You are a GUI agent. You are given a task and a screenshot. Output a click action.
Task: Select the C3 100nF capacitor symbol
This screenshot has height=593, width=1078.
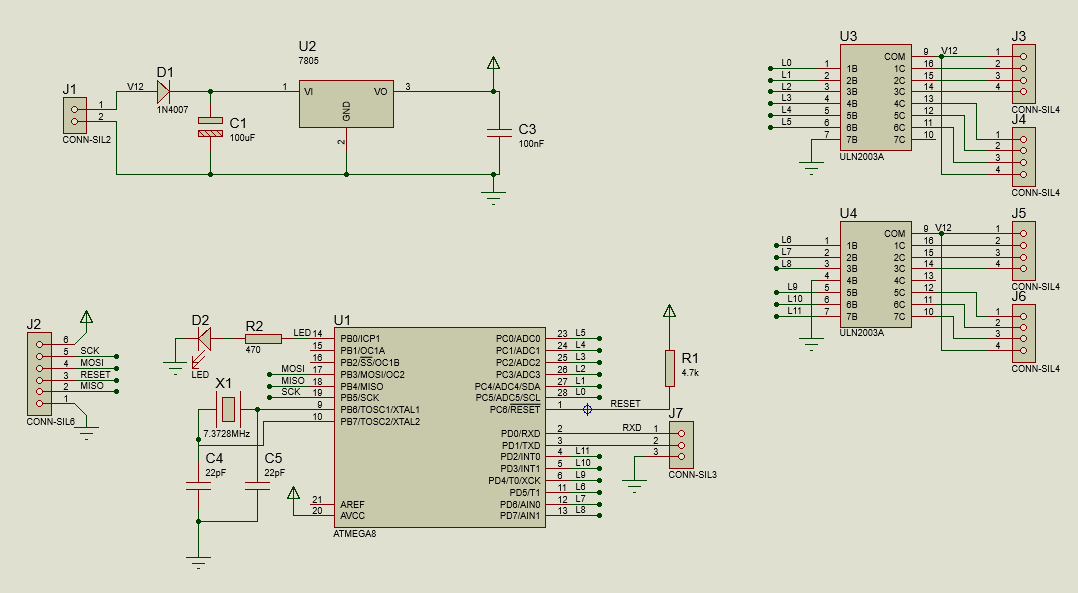[498, 133]
